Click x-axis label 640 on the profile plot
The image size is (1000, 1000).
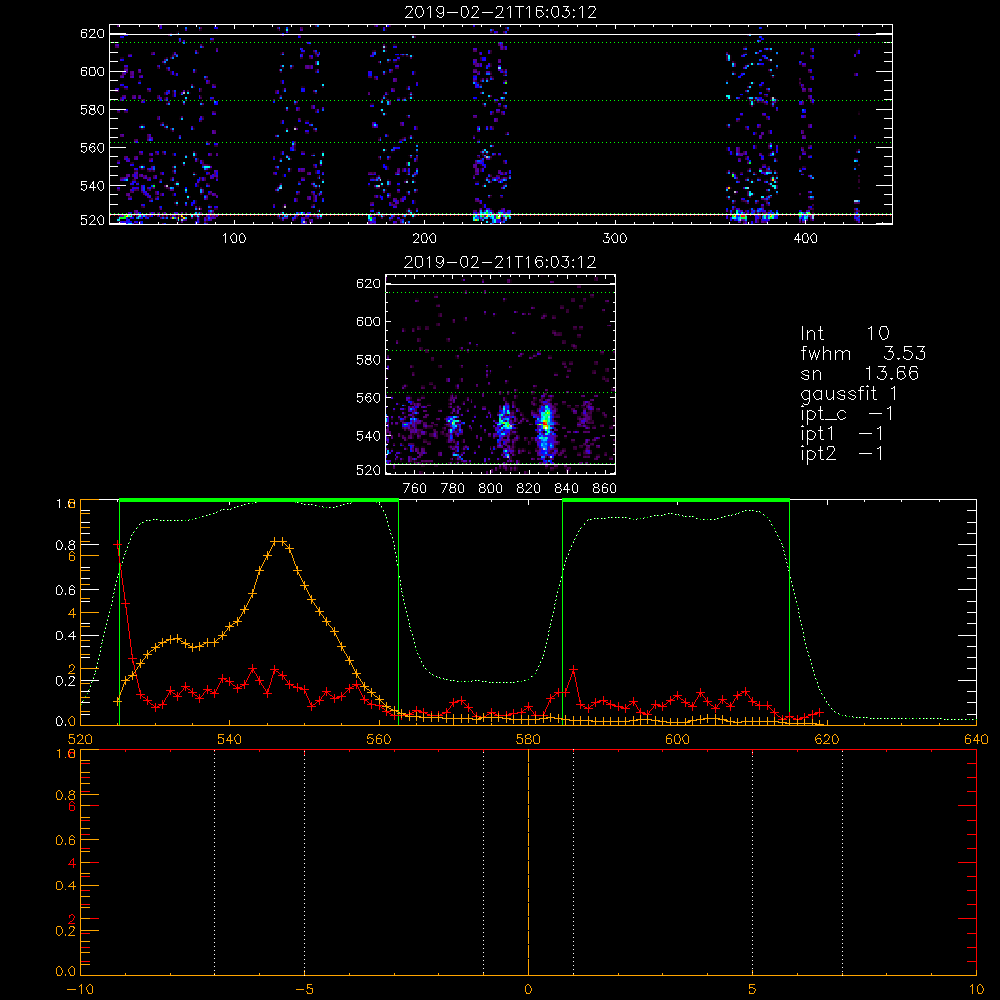976,739
